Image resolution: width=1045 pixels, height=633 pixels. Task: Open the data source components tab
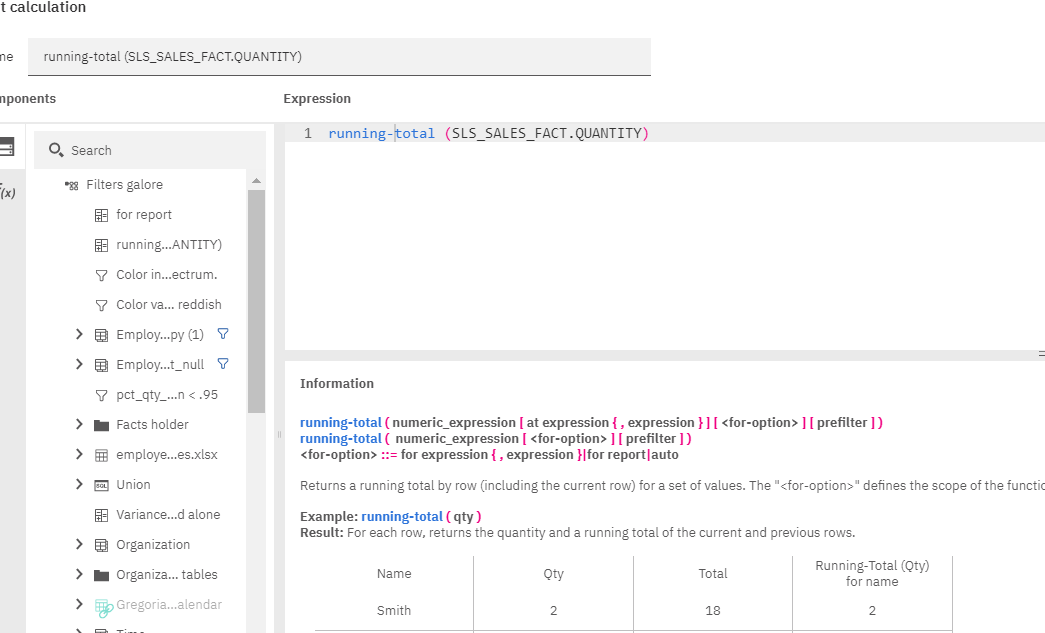(x=6, y=147)
